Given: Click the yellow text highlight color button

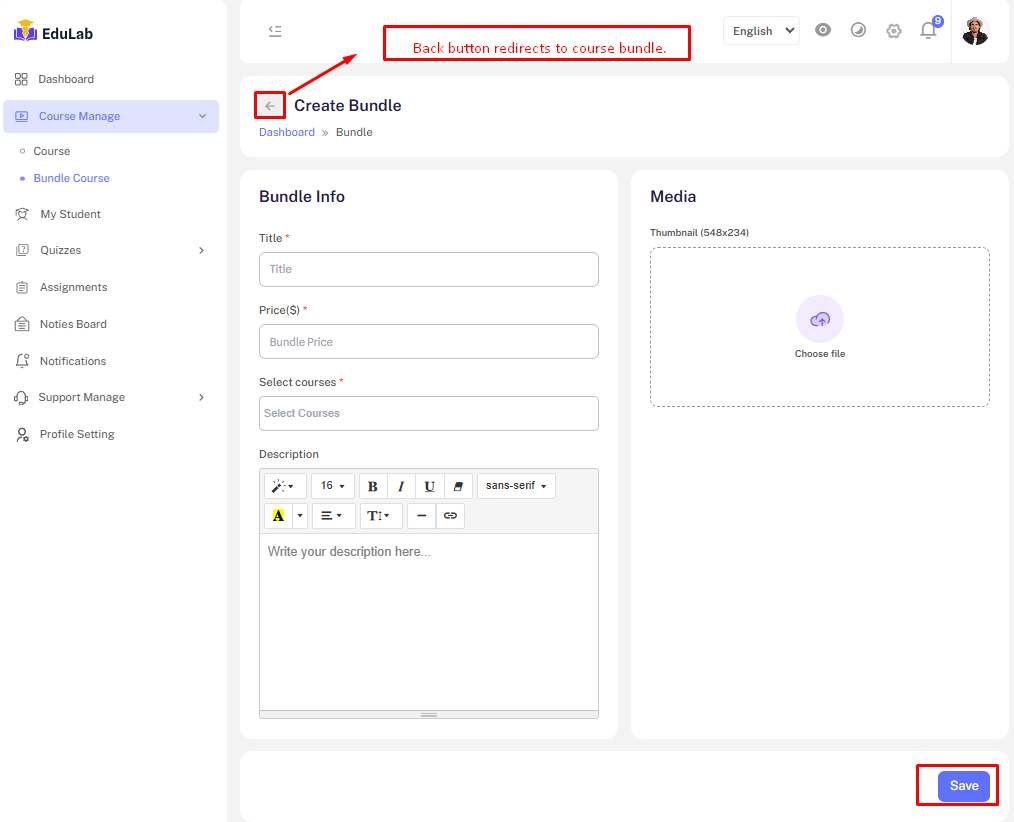Looking at the screenshot, I should (x=278, y=516).
